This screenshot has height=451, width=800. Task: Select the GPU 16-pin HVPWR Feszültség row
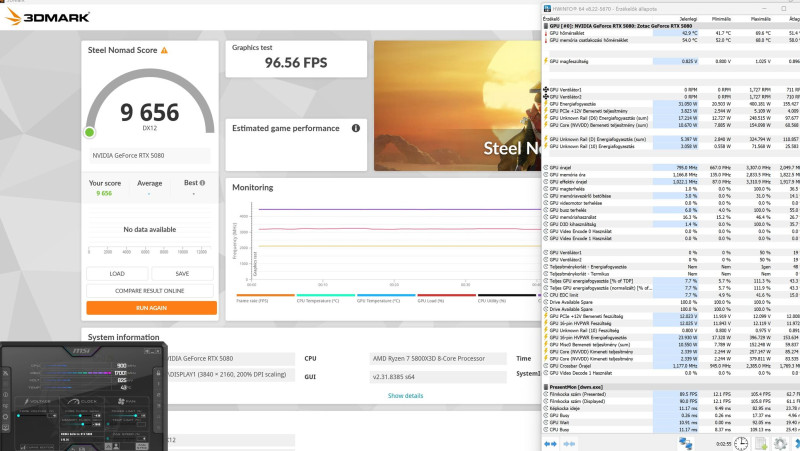click(670, 323)
